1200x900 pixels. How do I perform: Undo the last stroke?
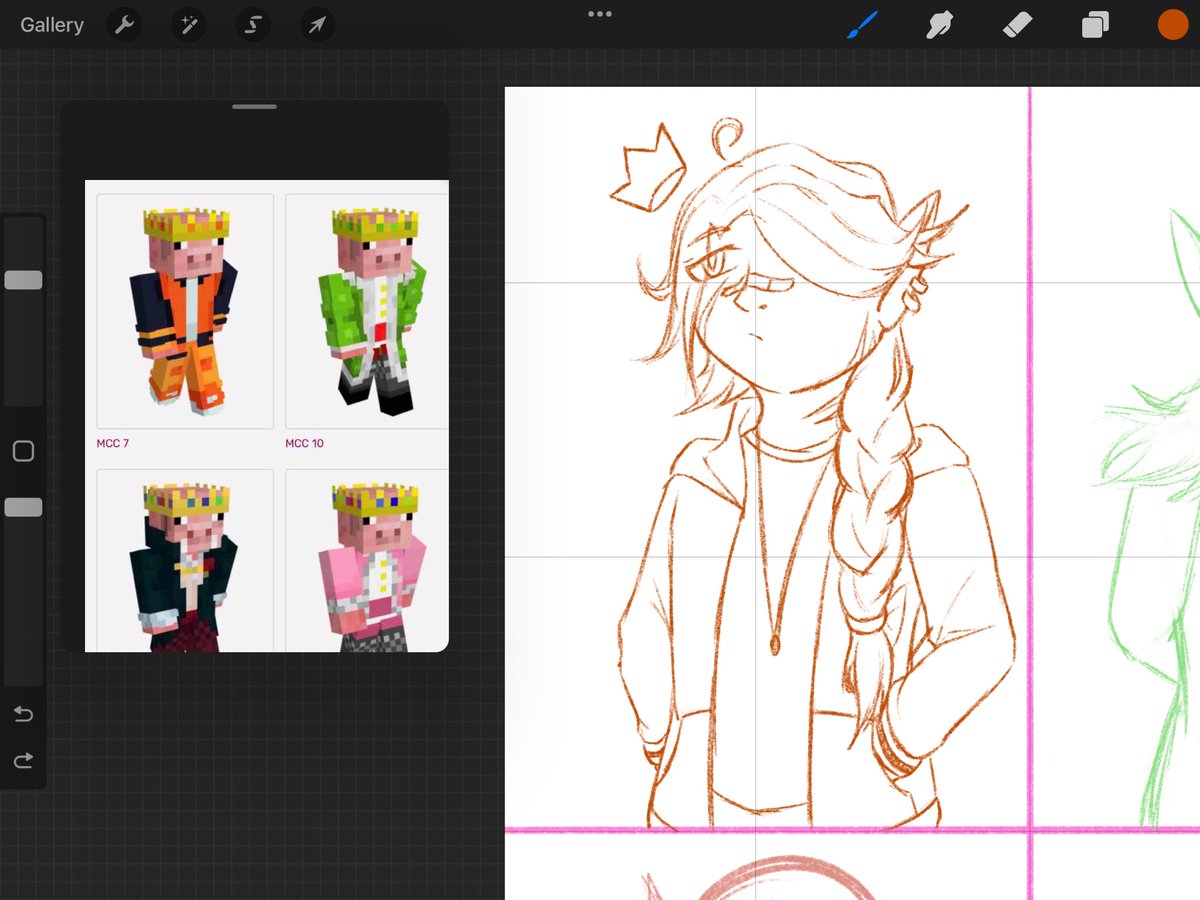click(23, 714)
